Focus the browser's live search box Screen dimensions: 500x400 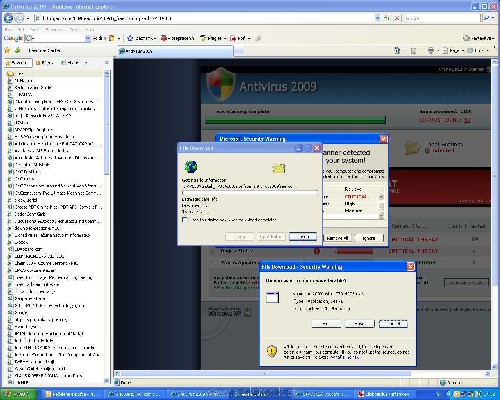click(x=442, y=18)
